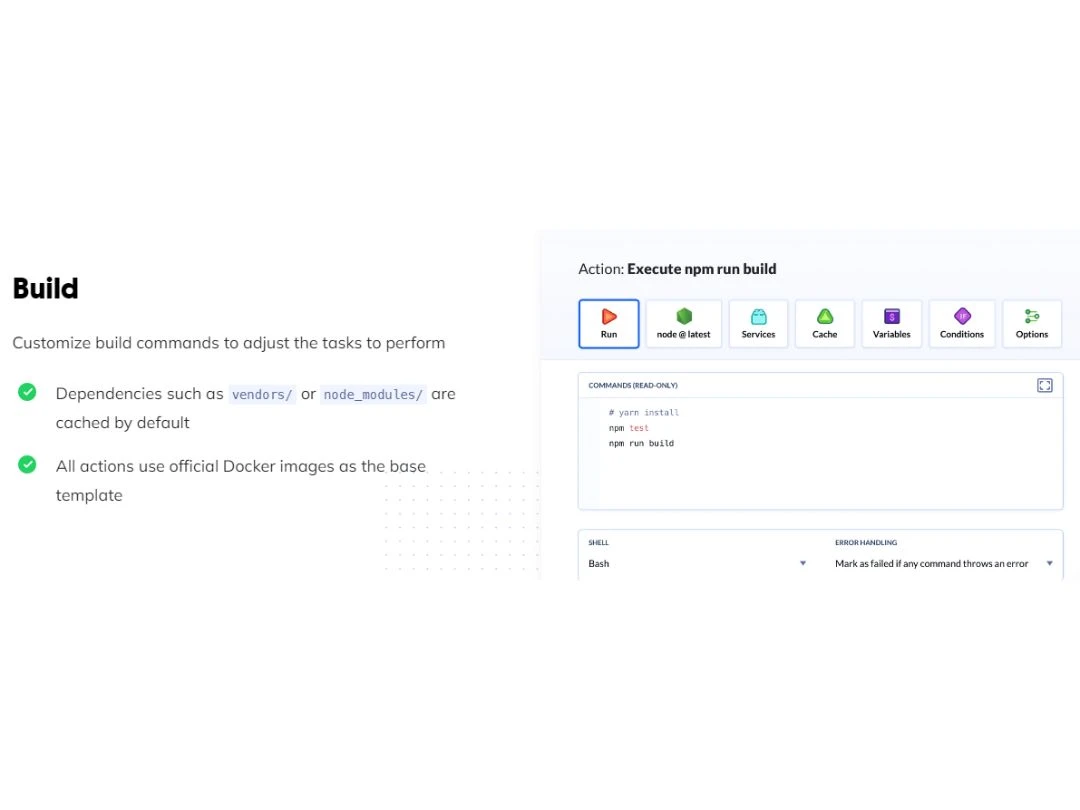The width and height of the screenshot is (1080, 810).
Task: Expand commands editor to fullscreen
Action: point(1044,385)
